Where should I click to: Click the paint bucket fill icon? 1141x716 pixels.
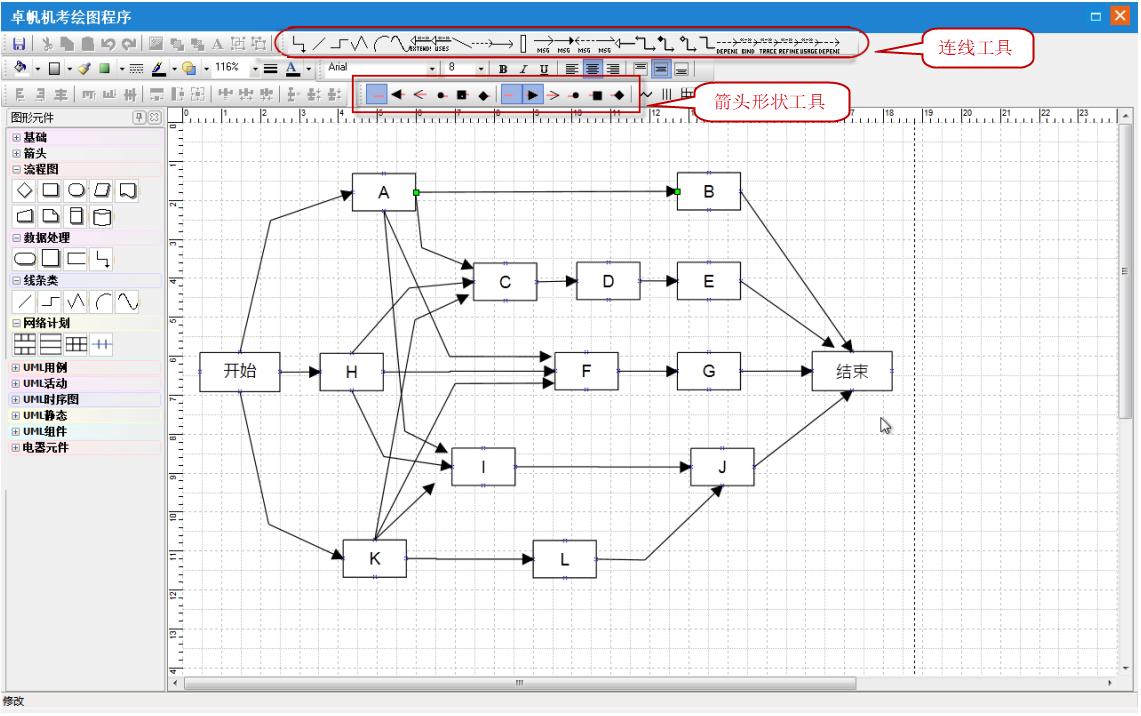click(20, 68)
